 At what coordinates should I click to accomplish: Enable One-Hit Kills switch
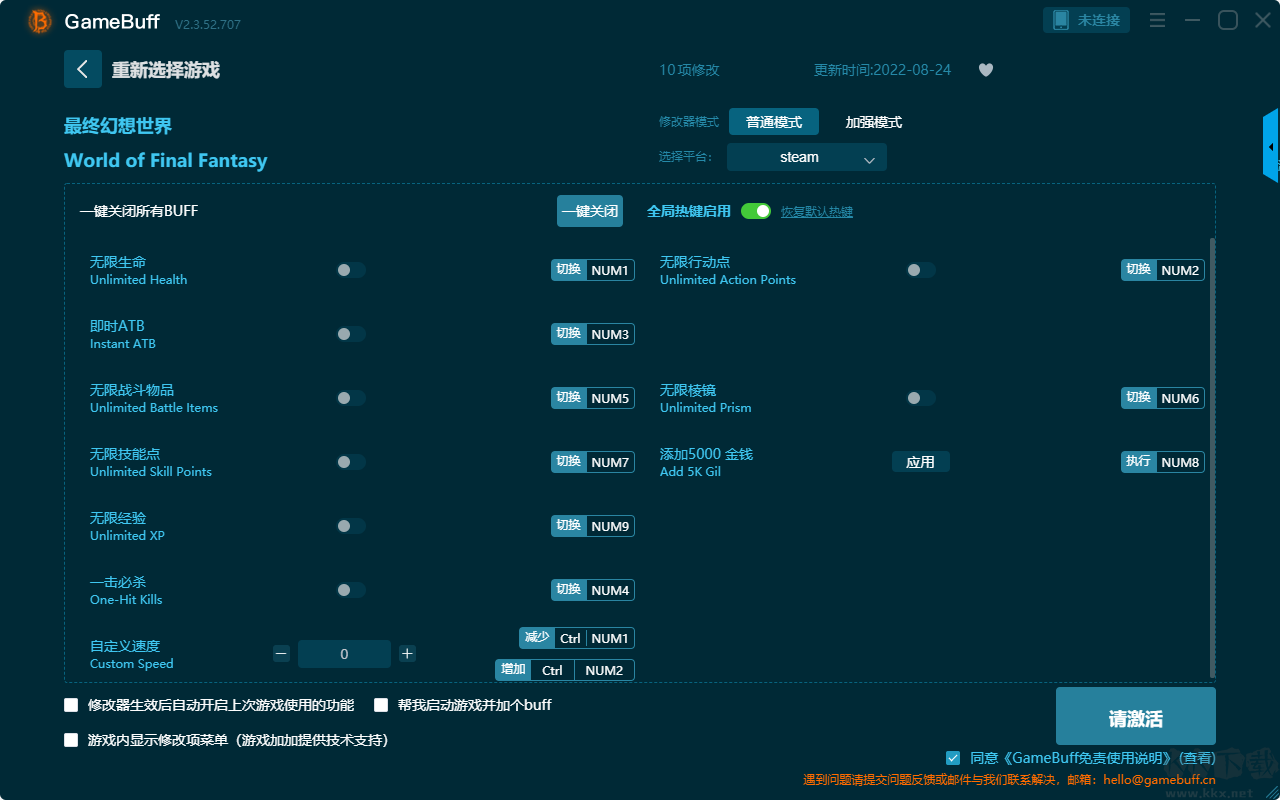351,590
